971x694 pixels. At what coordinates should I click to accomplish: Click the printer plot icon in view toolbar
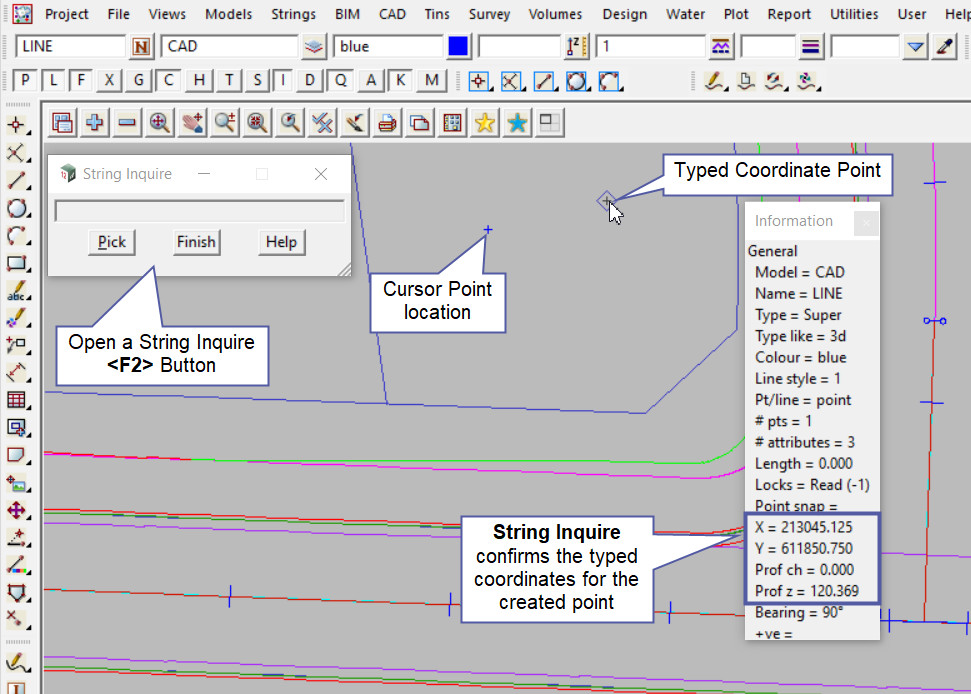pyautogui.click(x=387, y=123)
